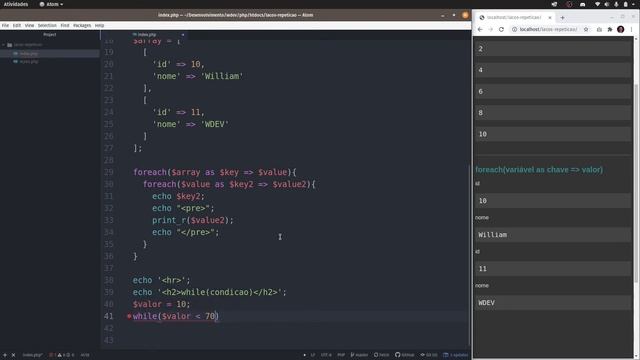Click the 8 output block in browser
Image resolution: width=640 pixels, height=360 pixels.
point(553,113)
